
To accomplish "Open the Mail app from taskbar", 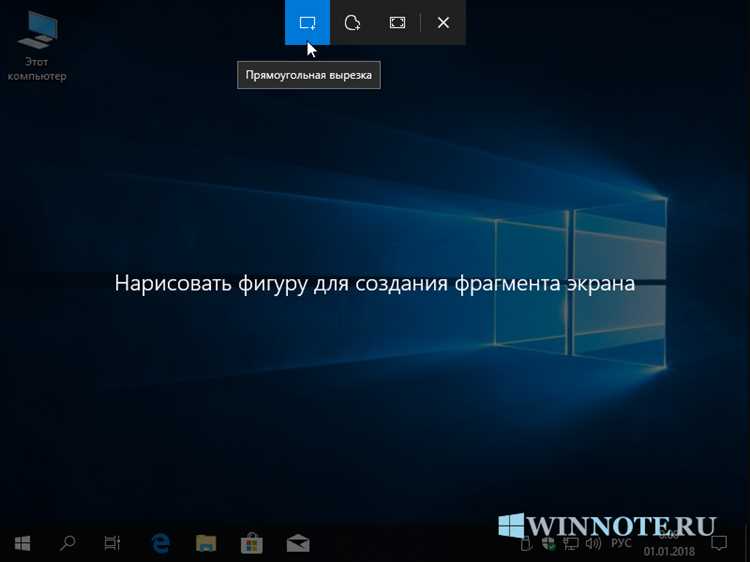I will (298, 544).
